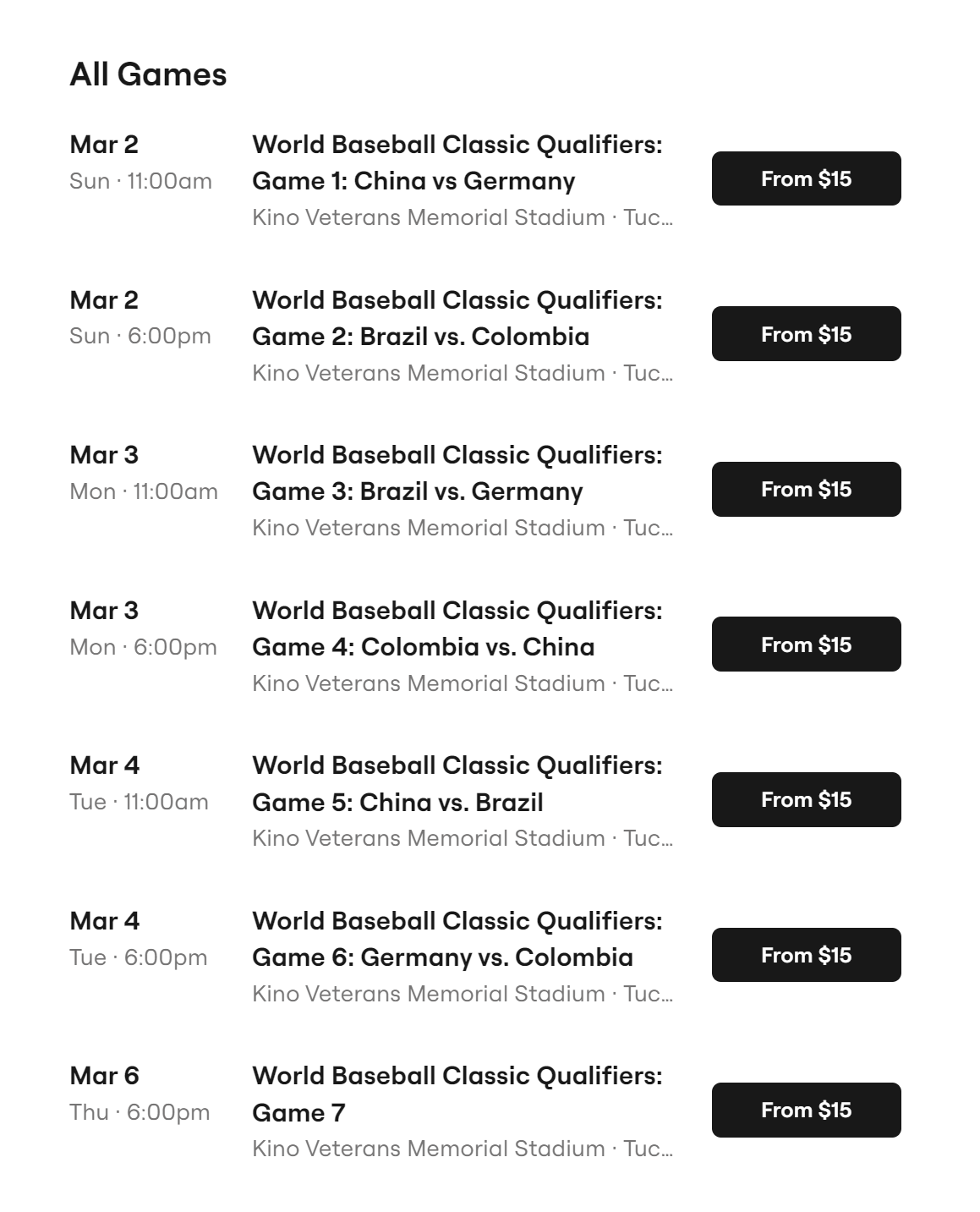The height and width of the screenshot is (1212, 980).
Task: Open Game 3: Brazil vs. Germany title
Action: point(457,473)
